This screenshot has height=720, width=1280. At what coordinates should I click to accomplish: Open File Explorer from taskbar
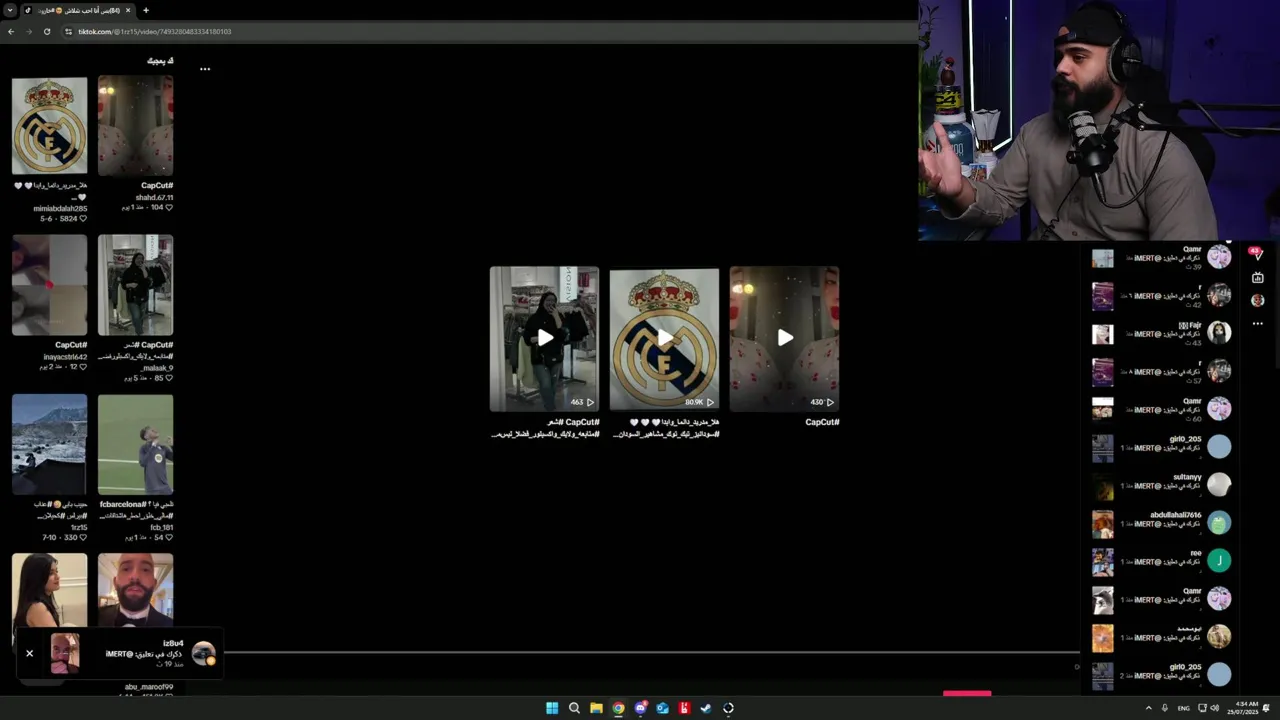tap(596, 708)
